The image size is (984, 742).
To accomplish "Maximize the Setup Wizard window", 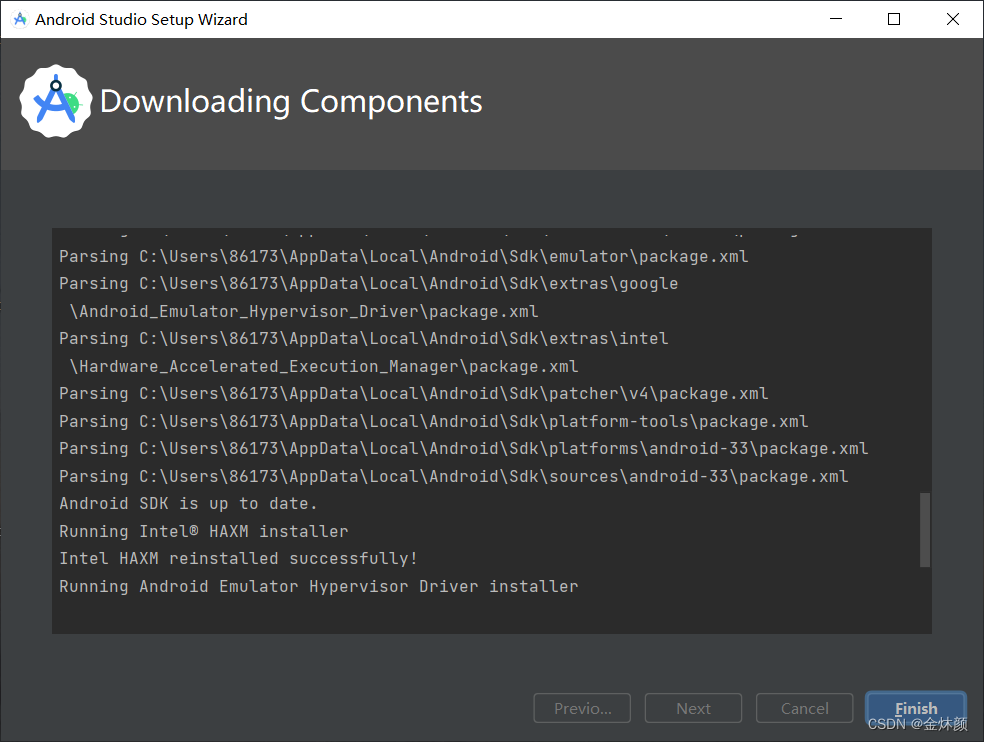I will tap(894, 19).
